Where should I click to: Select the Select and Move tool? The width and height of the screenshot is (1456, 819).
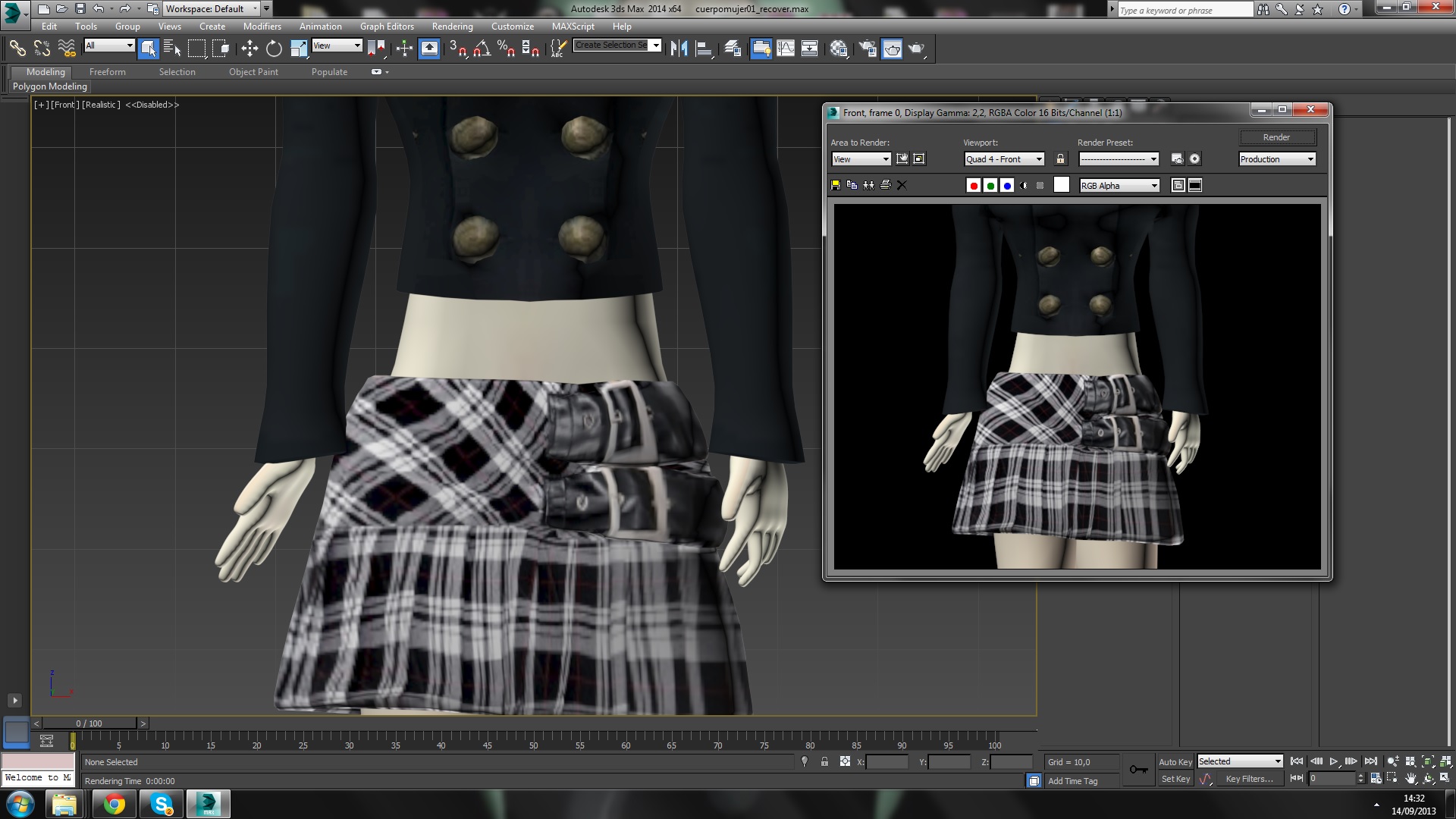(x=249, y=49)
